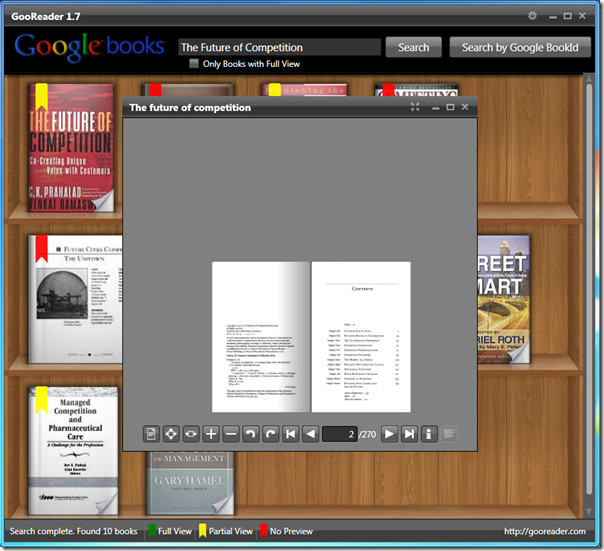This screenshot has width=604, height=551.
Task: Go to next page
Action: point(389,434)
